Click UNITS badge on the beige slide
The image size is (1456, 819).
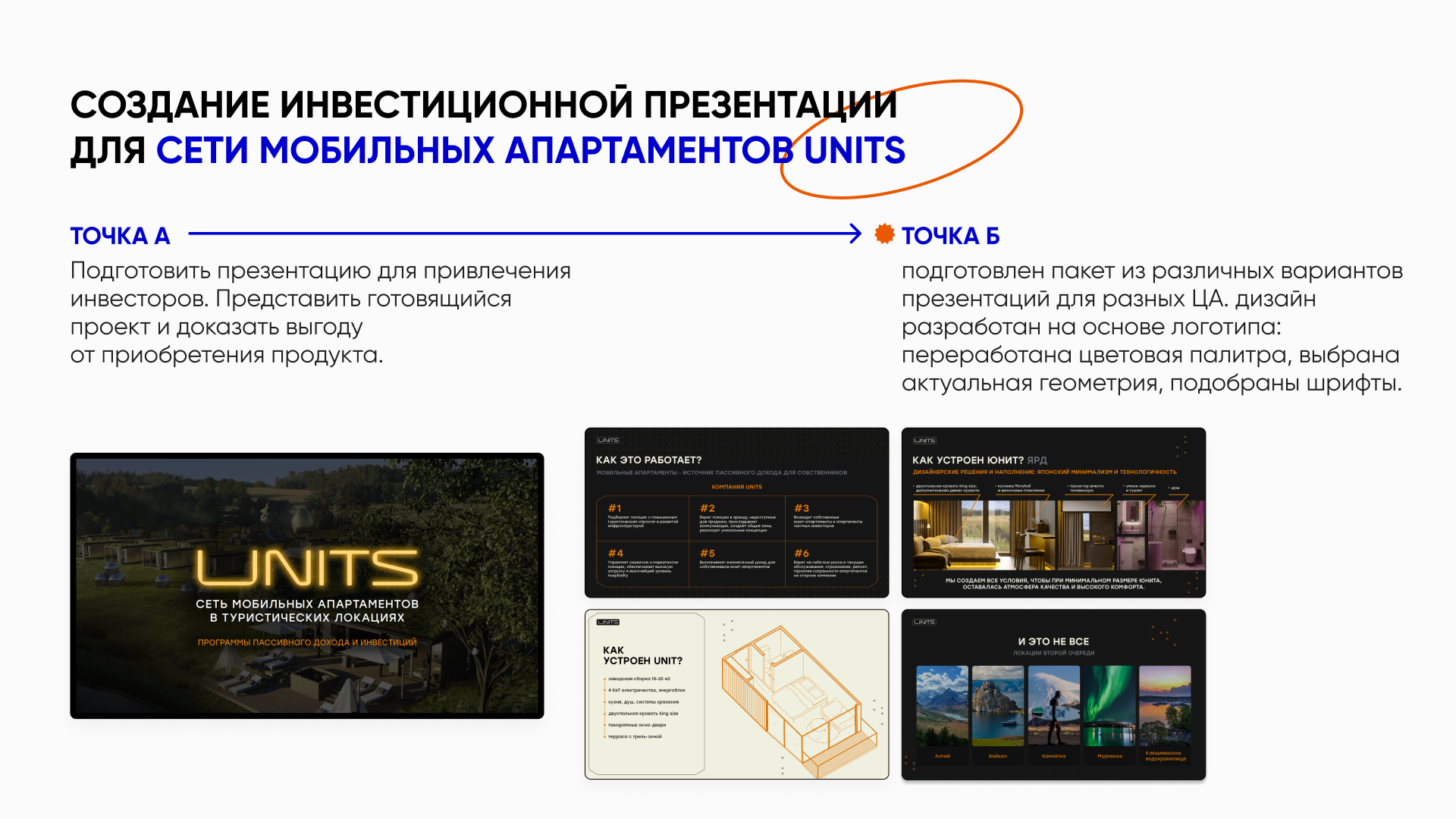(608, 622)
